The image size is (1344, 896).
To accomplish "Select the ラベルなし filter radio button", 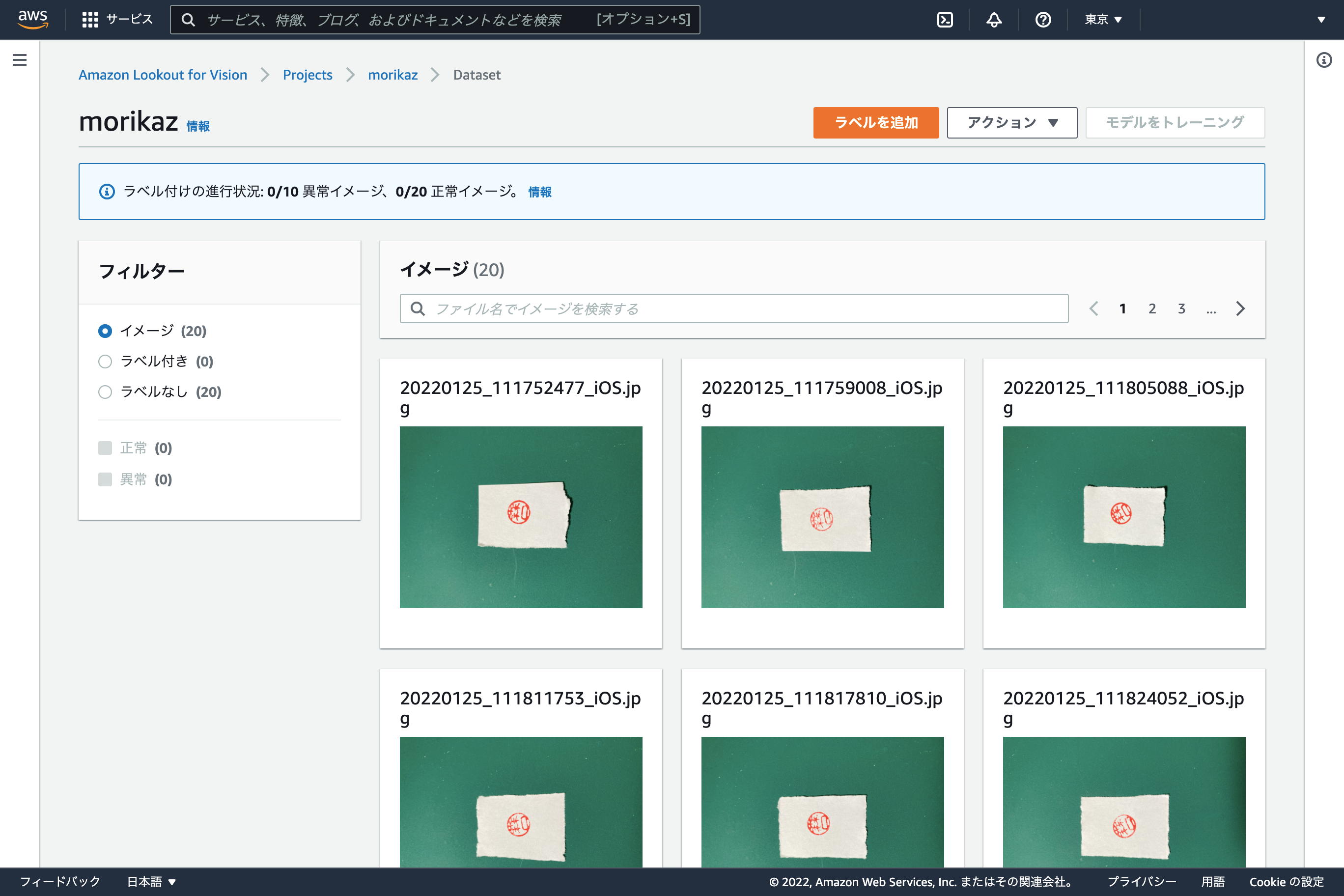I will point(105,392).
